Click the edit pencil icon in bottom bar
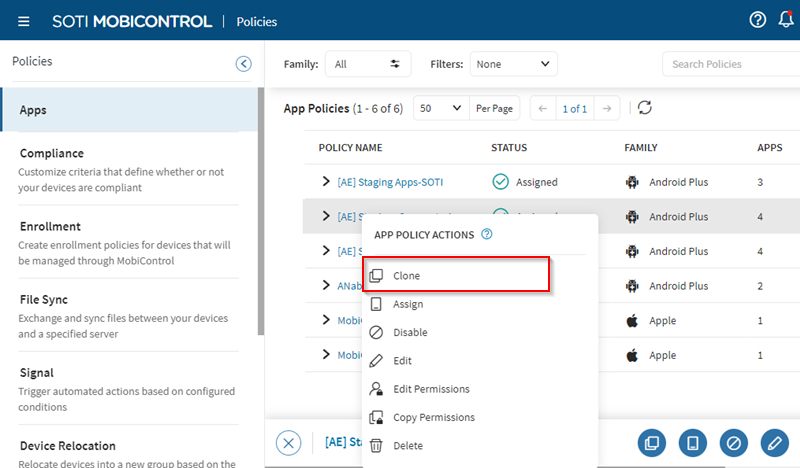 point(774,443)
